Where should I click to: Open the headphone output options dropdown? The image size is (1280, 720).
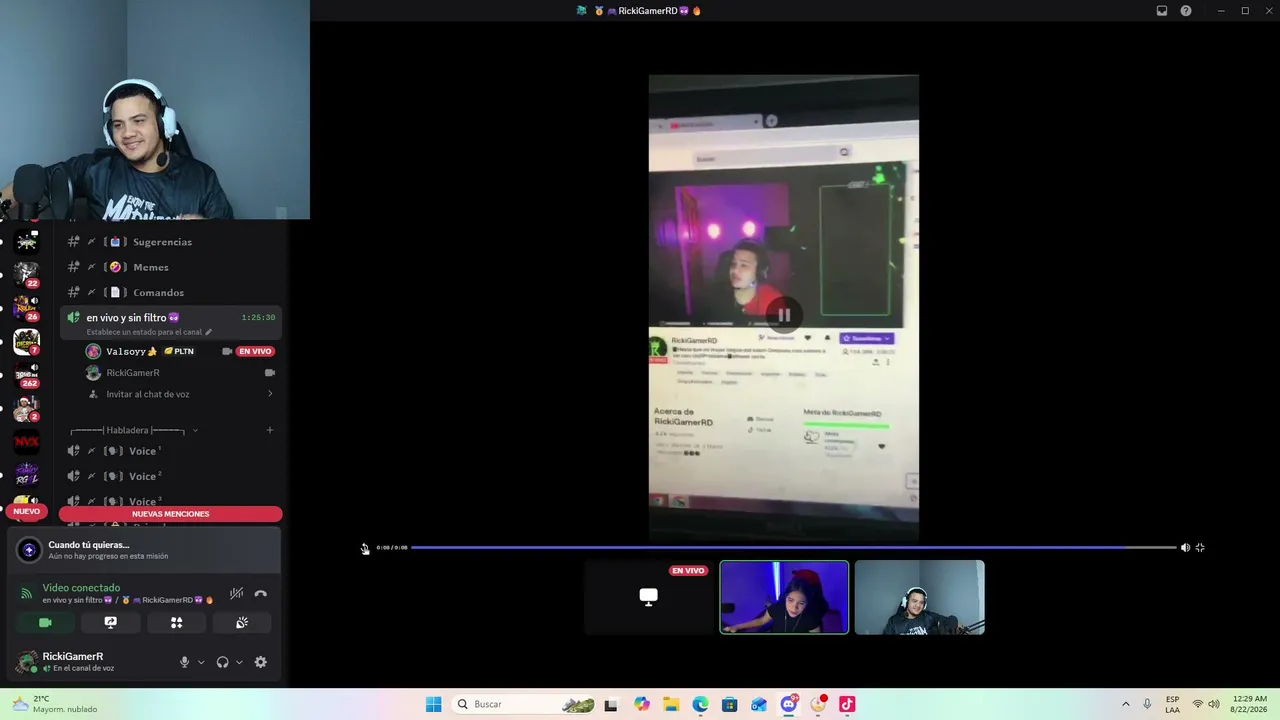239,662
